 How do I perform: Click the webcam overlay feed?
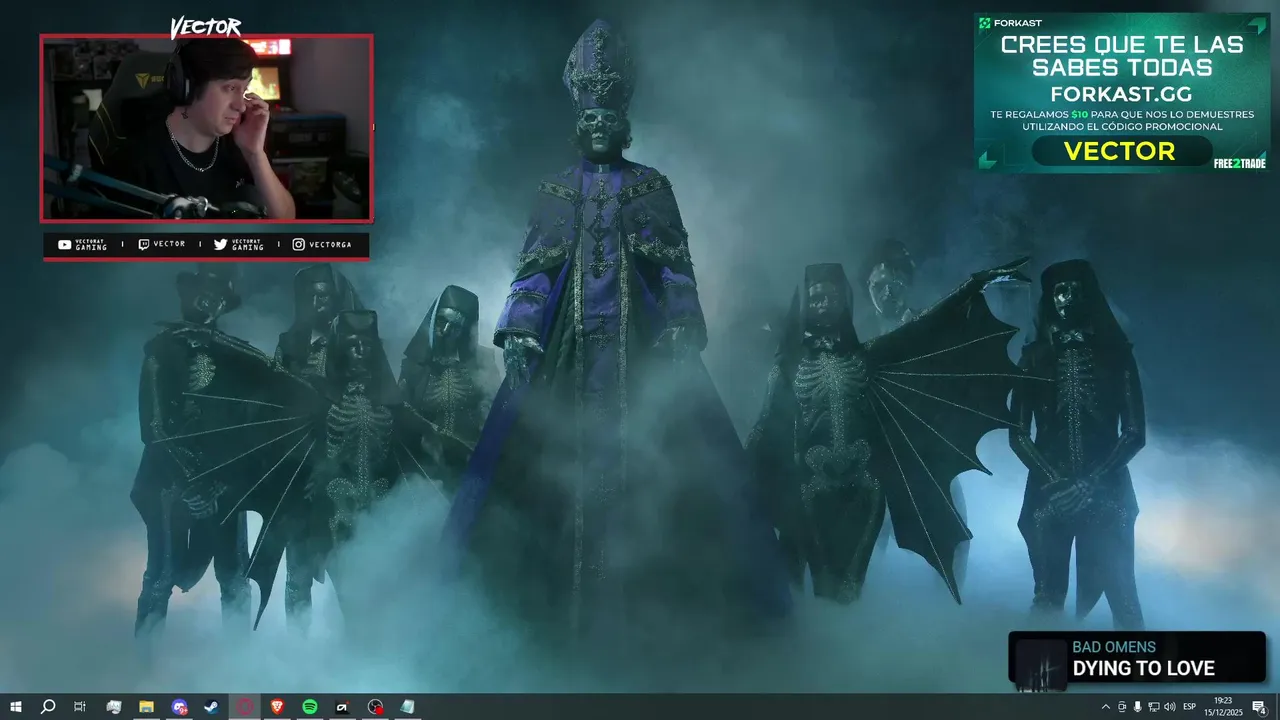coord(207,128)
